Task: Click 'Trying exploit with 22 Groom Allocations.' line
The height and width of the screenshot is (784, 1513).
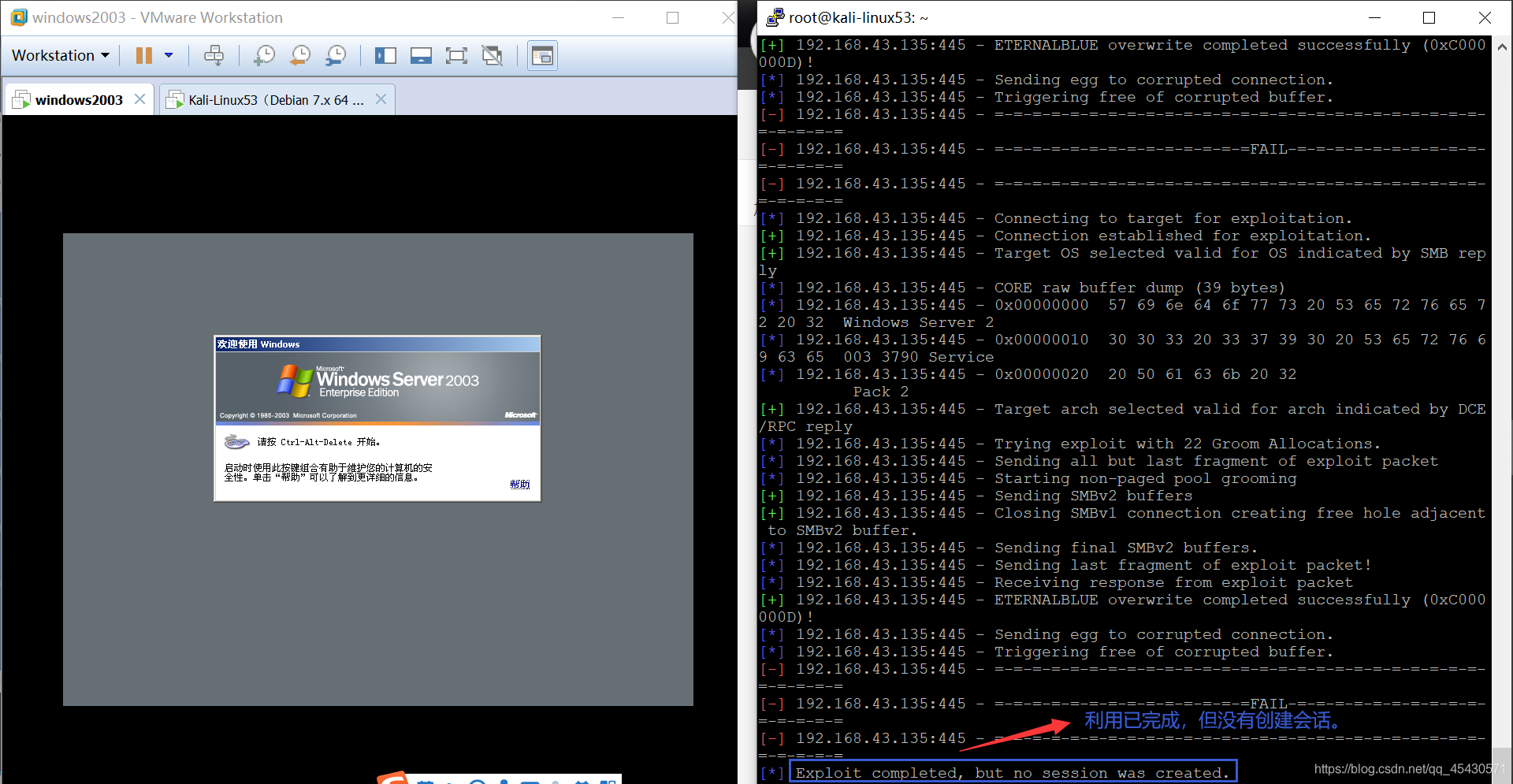Action: pyautogui.click(x=1187, y=444)
